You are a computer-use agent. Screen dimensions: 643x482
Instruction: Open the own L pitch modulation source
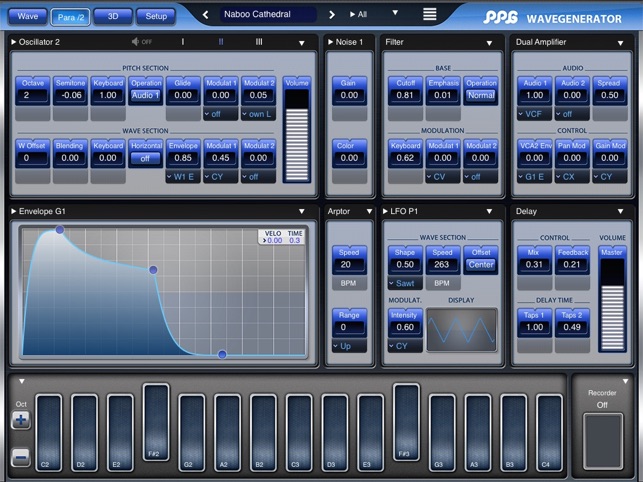coord(258,114)
